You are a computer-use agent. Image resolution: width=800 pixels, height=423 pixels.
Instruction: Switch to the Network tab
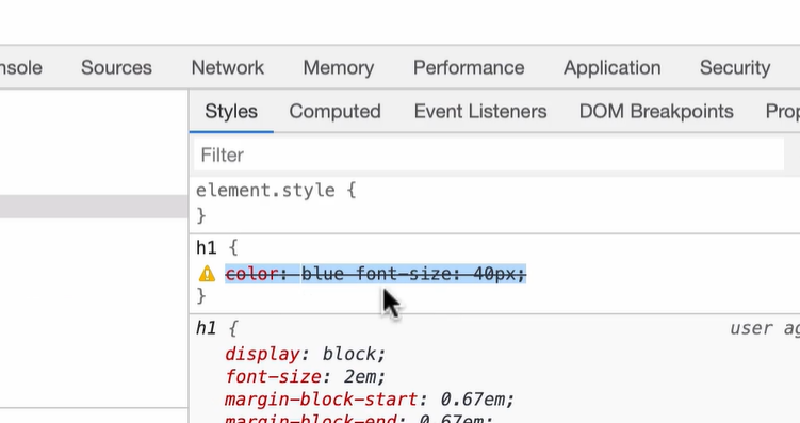click(228, 68)
